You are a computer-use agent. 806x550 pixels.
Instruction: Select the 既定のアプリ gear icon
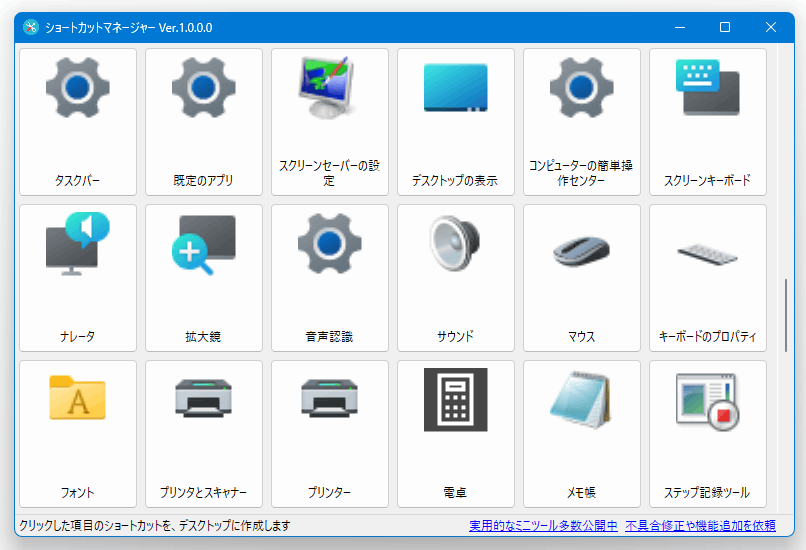tap(204, 88)
